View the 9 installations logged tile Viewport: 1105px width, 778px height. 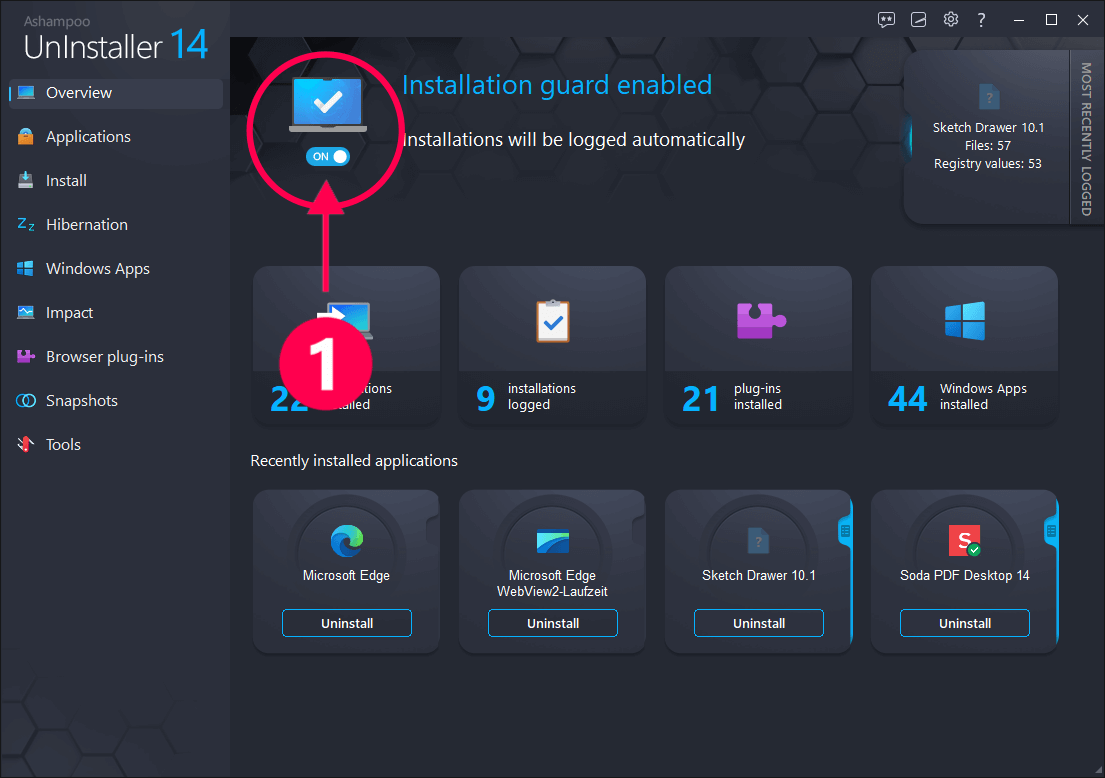point(552,345)
